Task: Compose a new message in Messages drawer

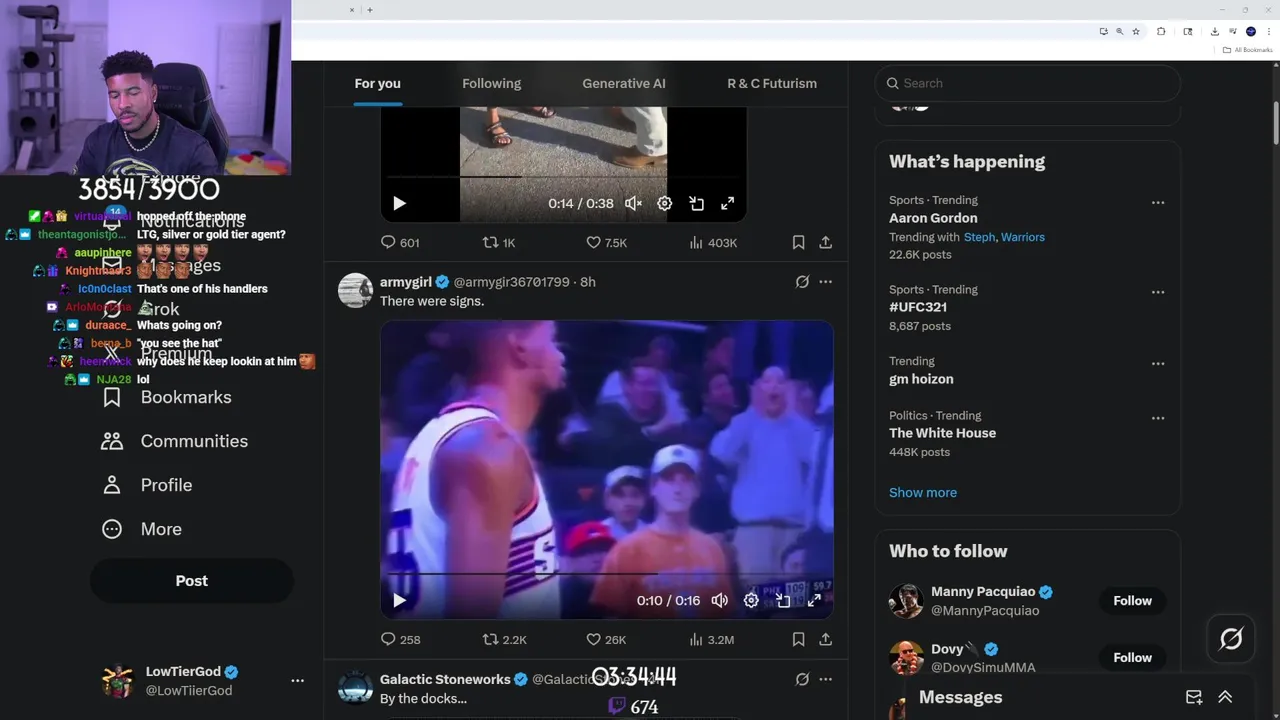Action: pos(1194,697)
